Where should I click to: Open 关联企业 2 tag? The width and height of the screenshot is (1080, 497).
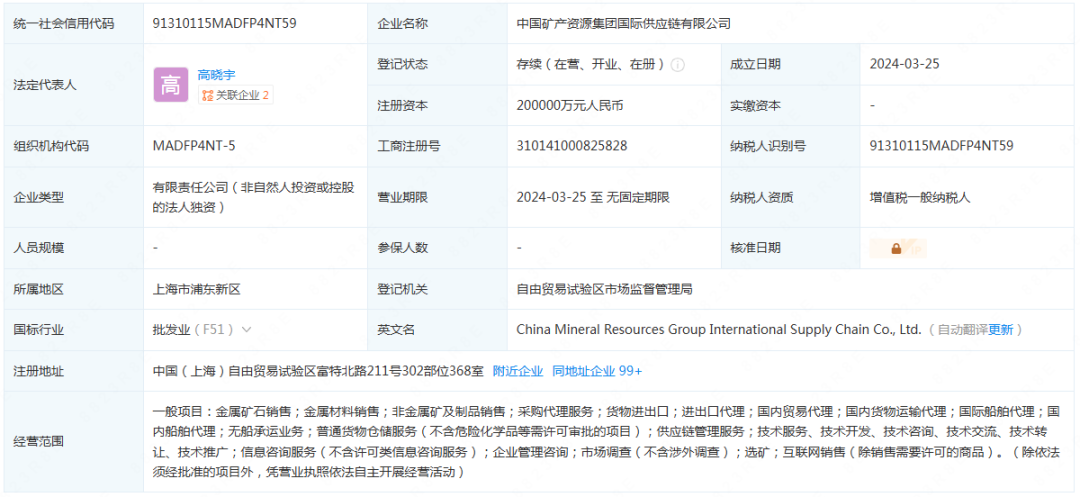[236, 96]
